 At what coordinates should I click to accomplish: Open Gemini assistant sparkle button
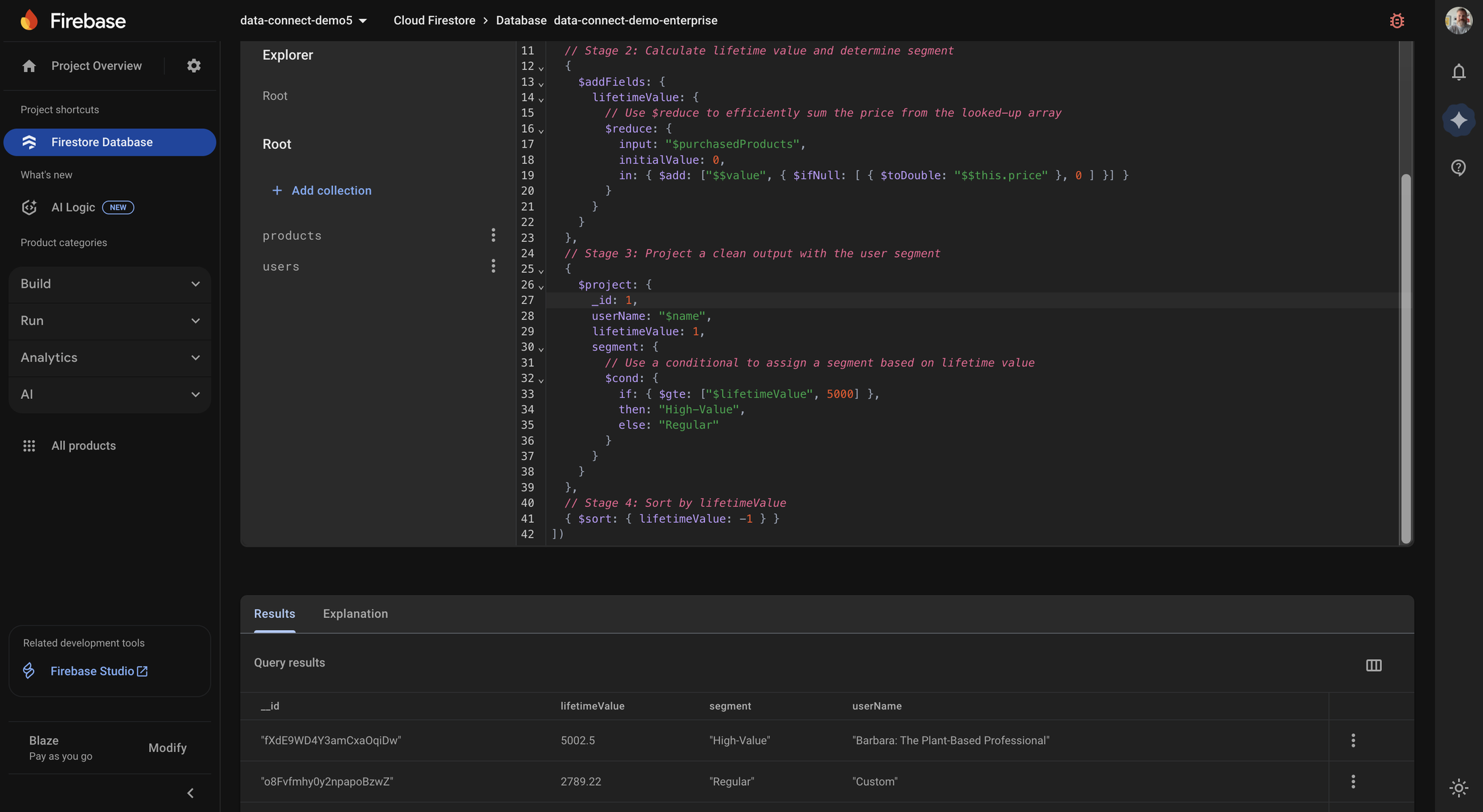pos(1458,120)
